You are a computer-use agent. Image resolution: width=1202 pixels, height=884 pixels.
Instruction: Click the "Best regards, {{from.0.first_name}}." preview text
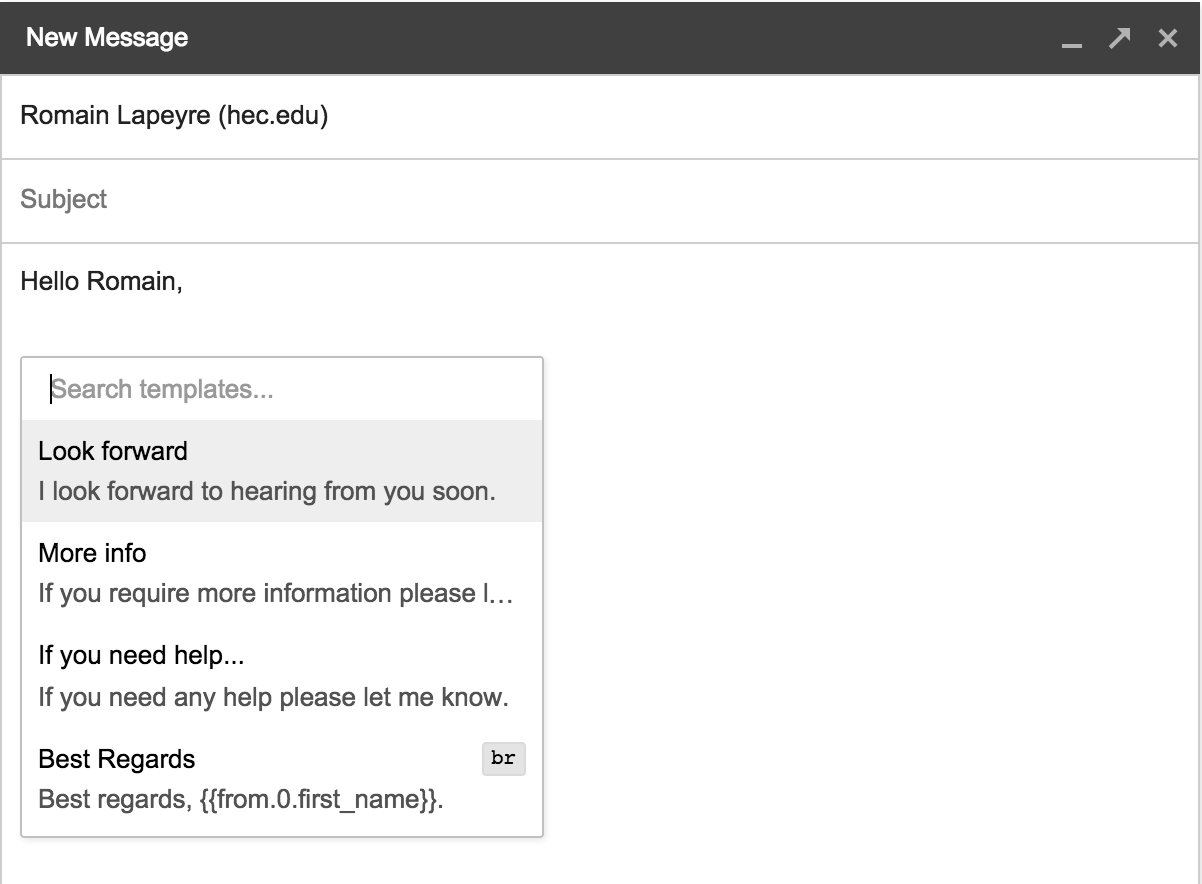click(240, 800)
